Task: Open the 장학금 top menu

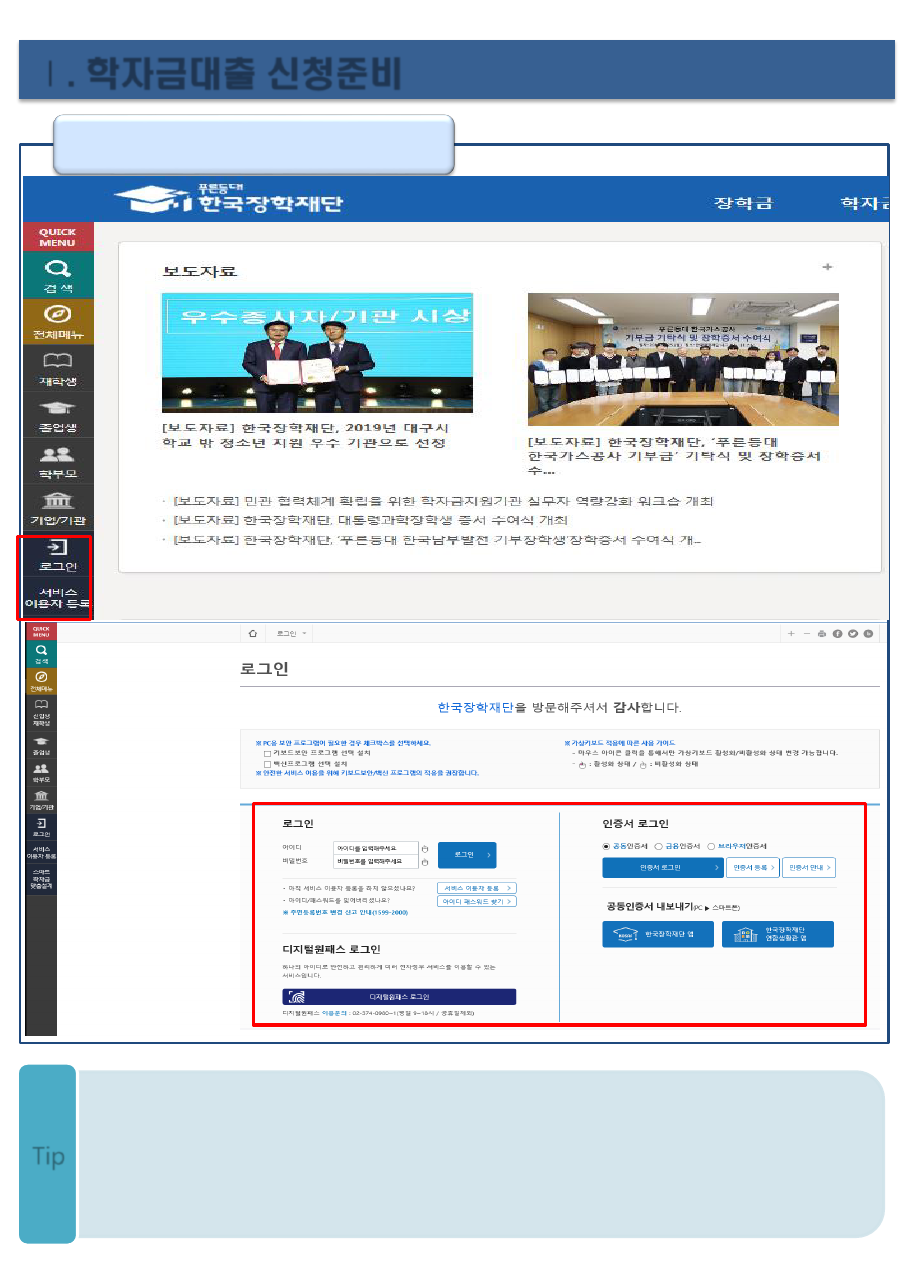Action: (743, 203)
